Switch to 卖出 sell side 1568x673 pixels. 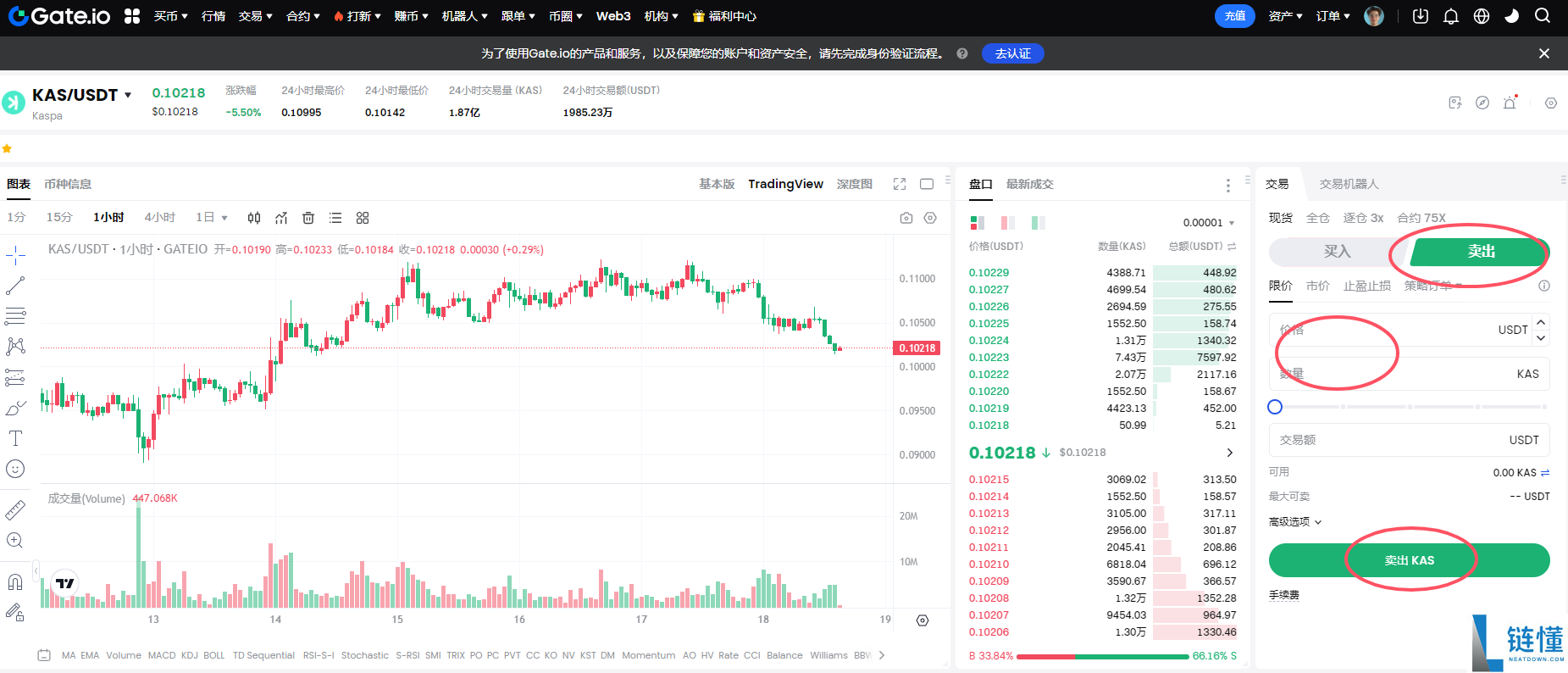[x=1481, y=252]
